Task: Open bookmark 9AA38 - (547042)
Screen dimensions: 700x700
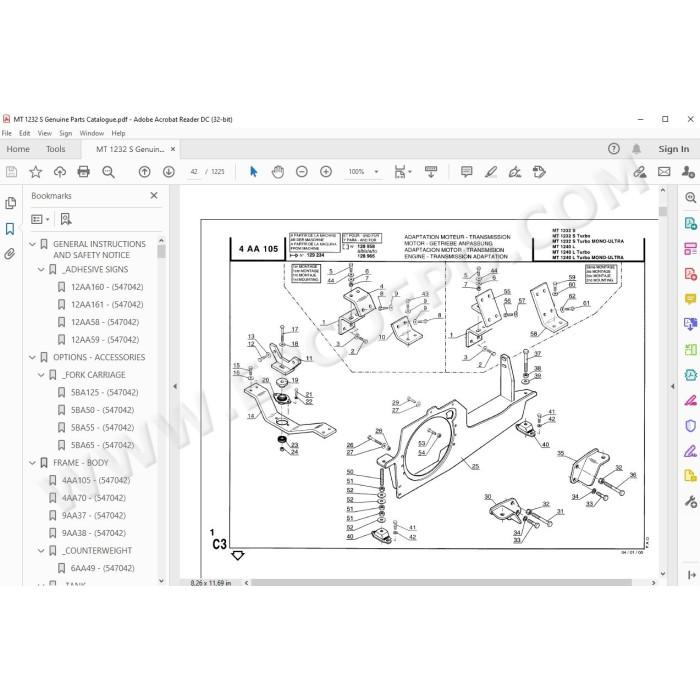Action: 94,533
